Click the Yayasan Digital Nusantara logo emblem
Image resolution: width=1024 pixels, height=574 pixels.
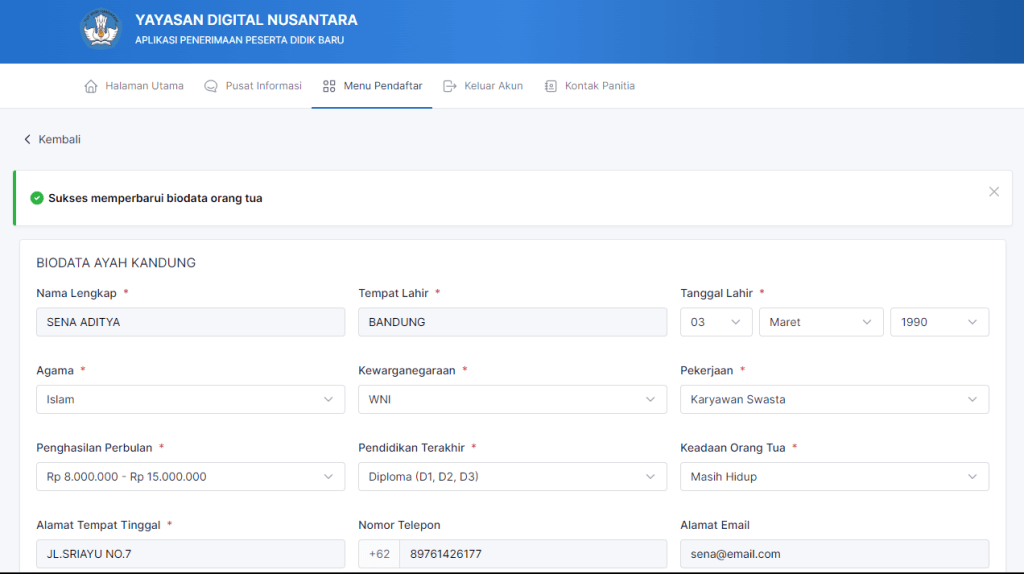pos(100,30)
